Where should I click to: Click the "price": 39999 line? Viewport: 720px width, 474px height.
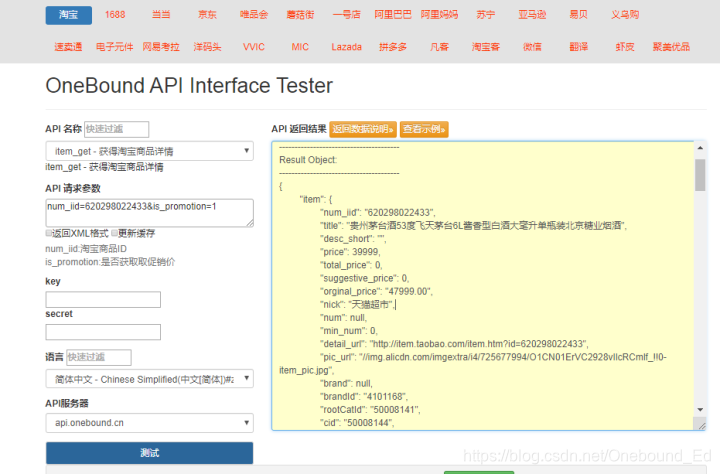click(x=350, y=252)
